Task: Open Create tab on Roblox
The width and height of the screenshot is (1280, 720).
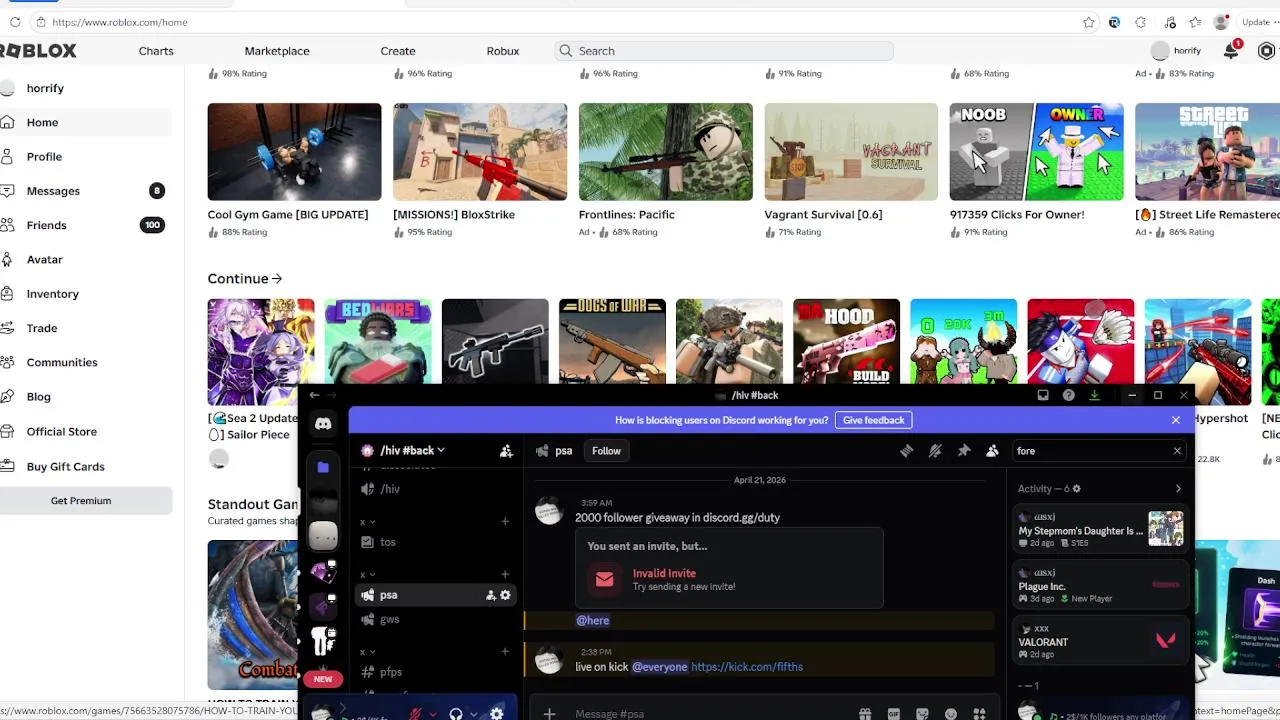Action: tap(398, 51)
